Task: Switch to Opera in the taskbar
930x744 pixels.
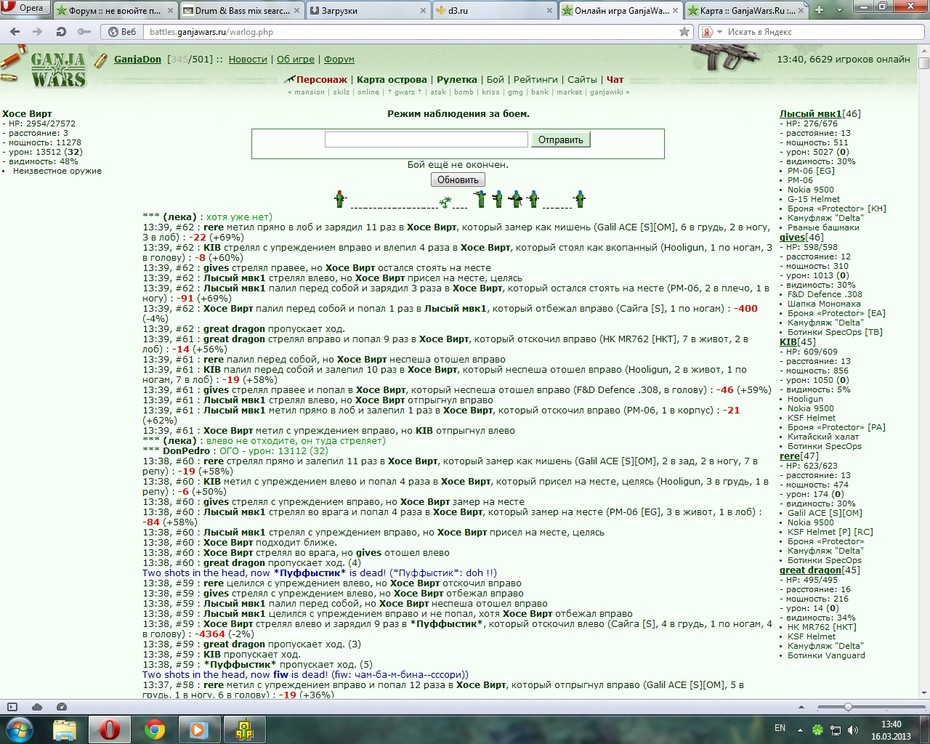Action: [x=109, y=730]
